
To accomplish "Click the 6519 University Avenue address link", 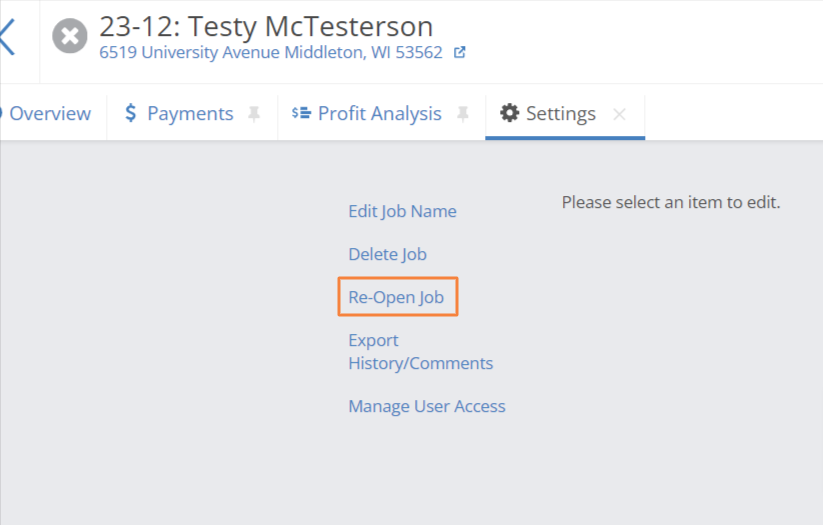I will click(x=271, y=52).
